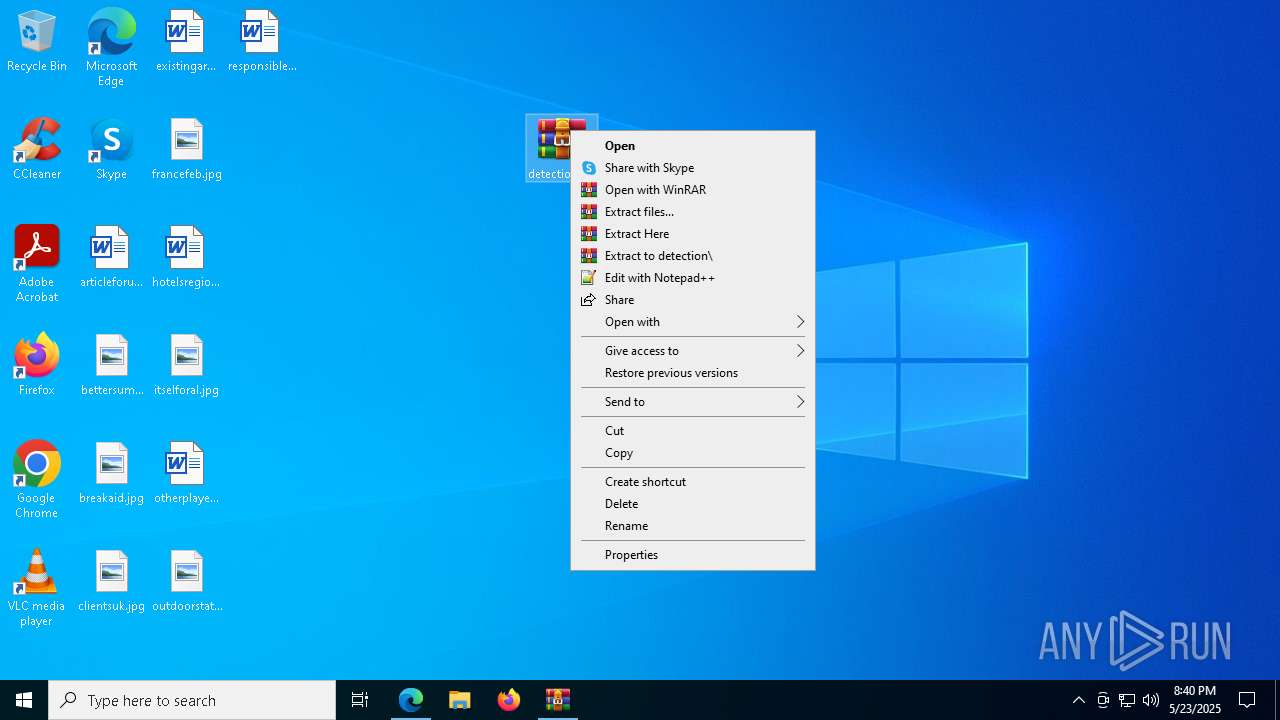The image size is (1280, 720).
Task: Choose Copy in the context menu
Action: pos(693,453)
